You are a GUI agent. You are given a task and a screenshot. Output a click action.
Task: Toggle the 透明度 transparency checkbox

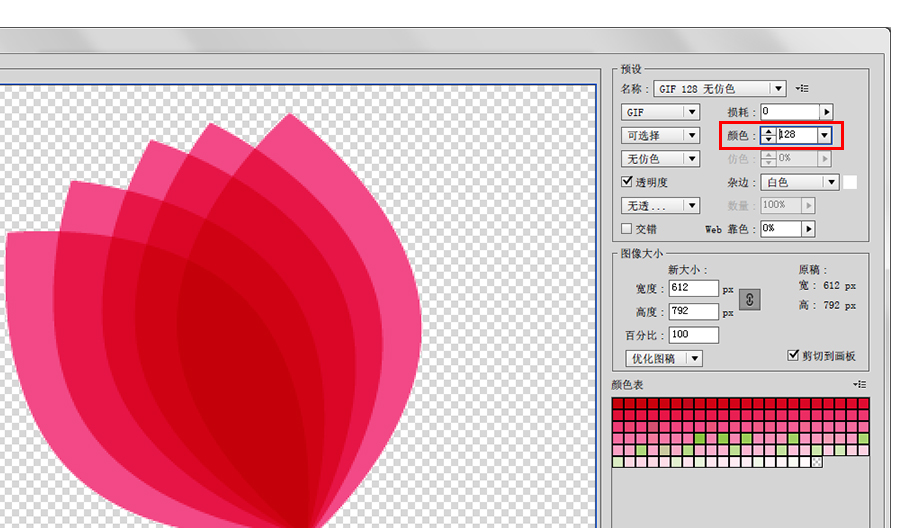pyautogui.click(x=627, y=182)
